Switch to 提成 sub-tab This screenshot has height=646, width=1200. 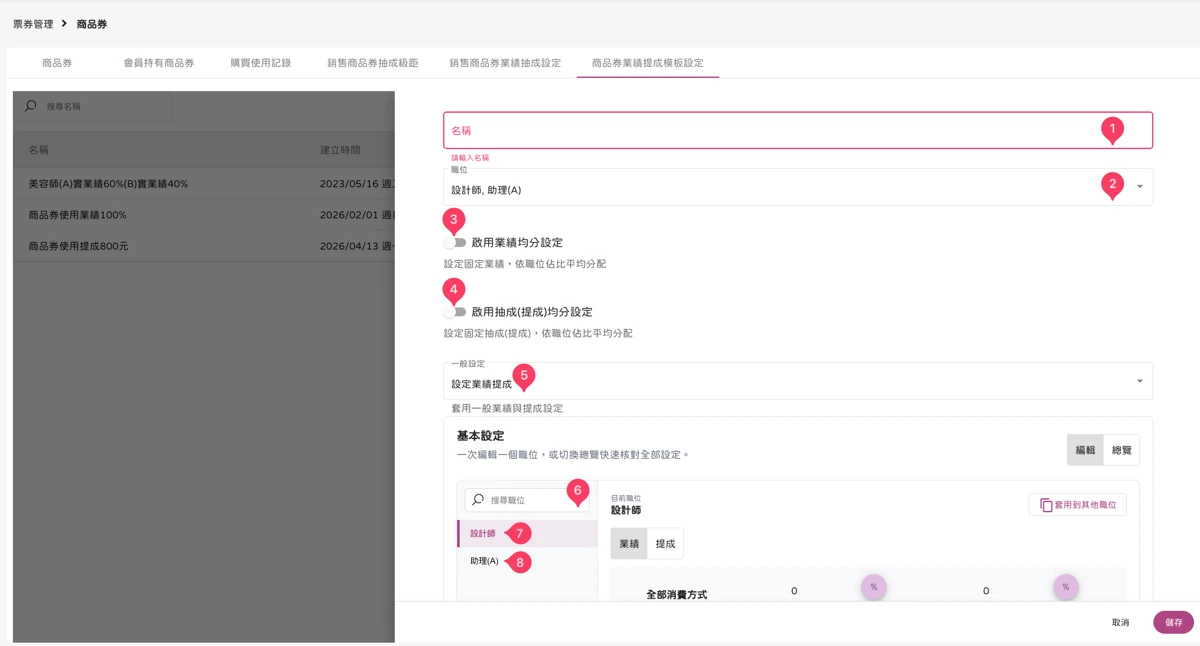(x=665, y=543)
